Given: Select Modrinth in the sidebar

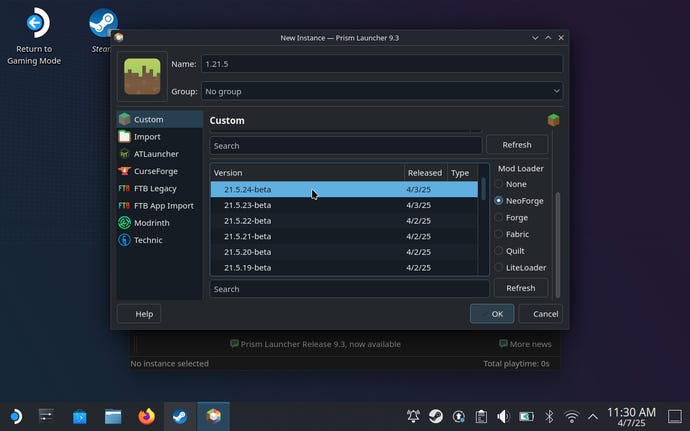Looking at the screenshot, I should [x=160, y=223].
